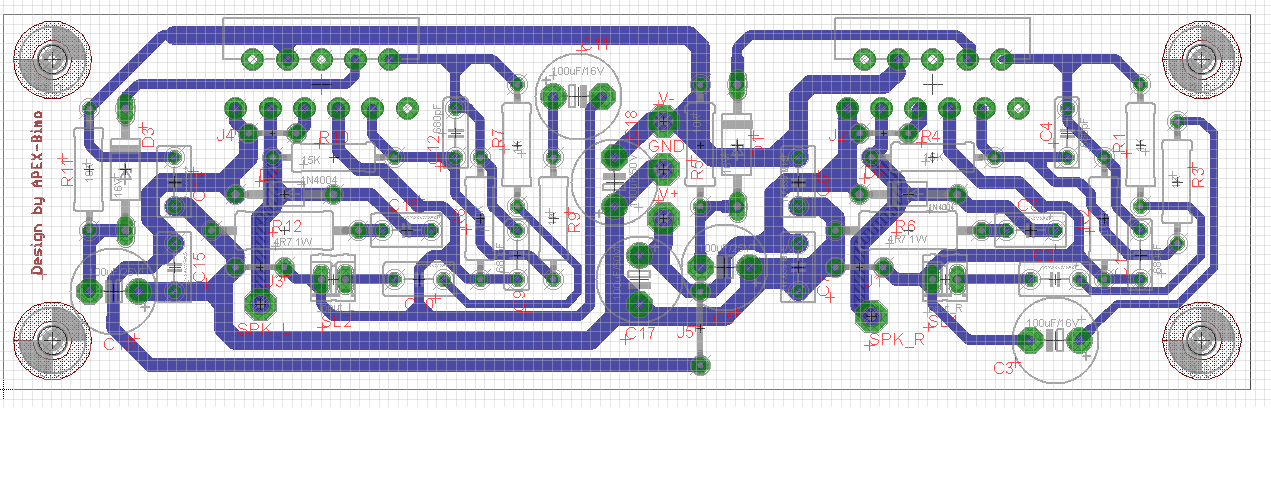The height and width of the screenshot is (503, 1271).
Task: Click the SL2 label
Action: [336, 322]
